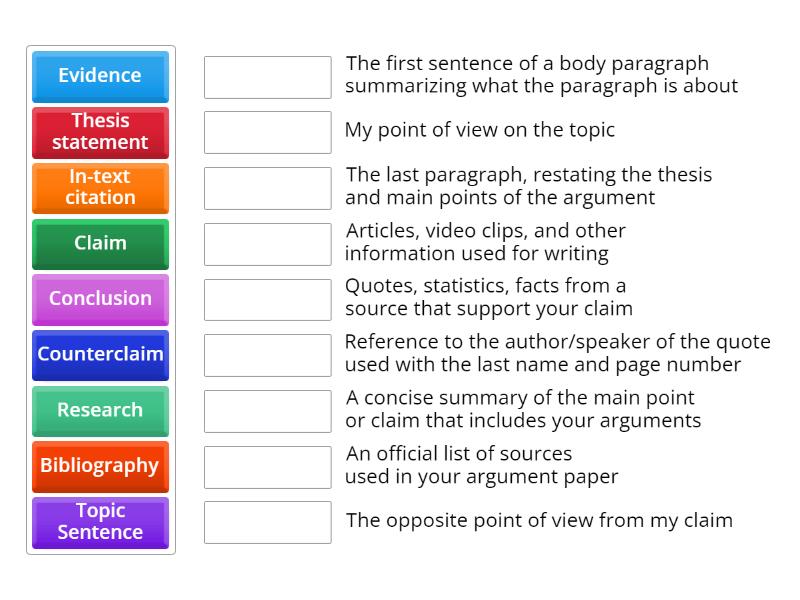Click the answer box near 'Articles, video clips' text
The image size is (800, 600).
pyautogui.click(x=266, y=243)
